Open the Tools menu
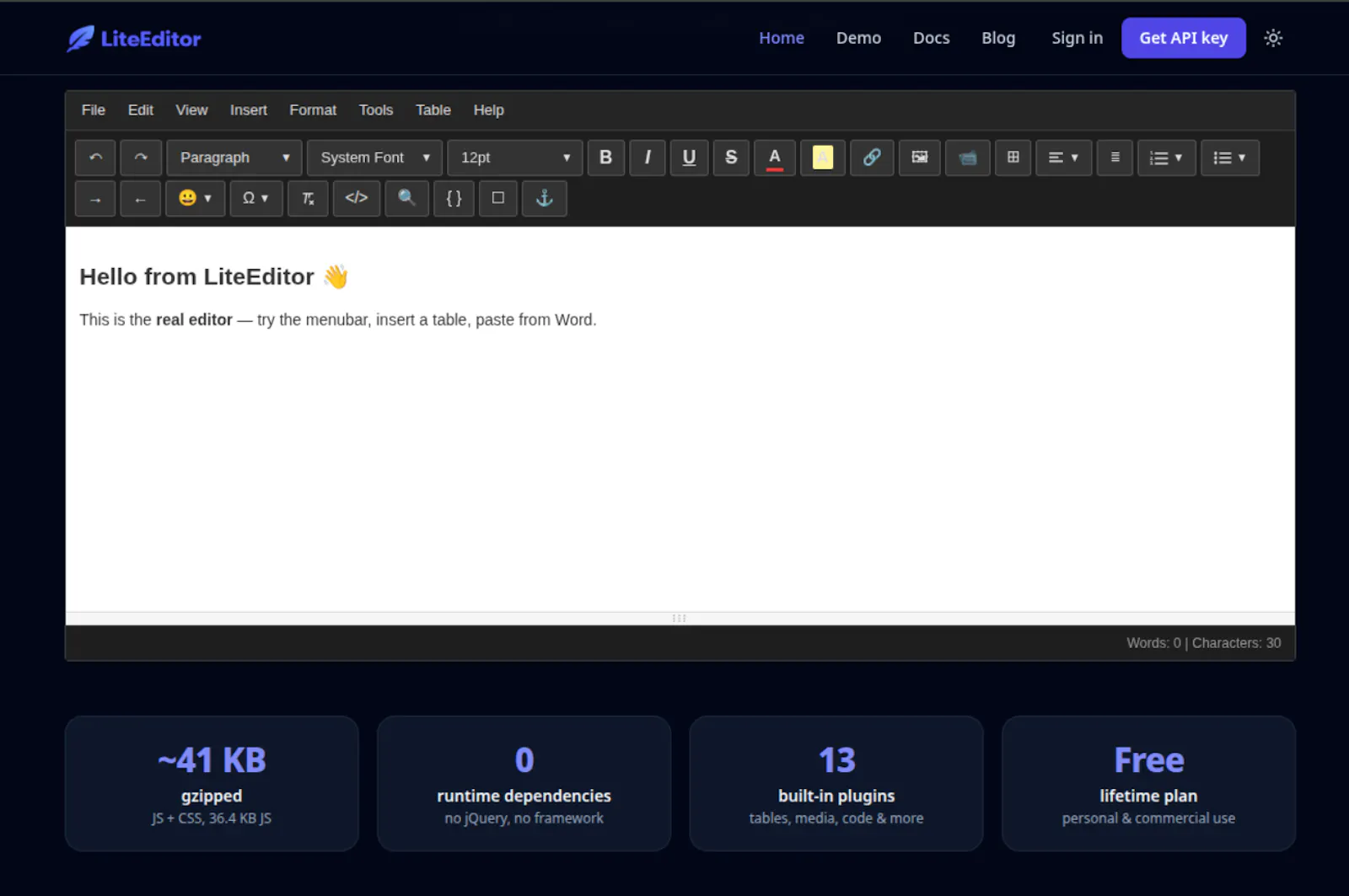The width and height of the screenshot is (1349, 896). click(x=376, y=110)
